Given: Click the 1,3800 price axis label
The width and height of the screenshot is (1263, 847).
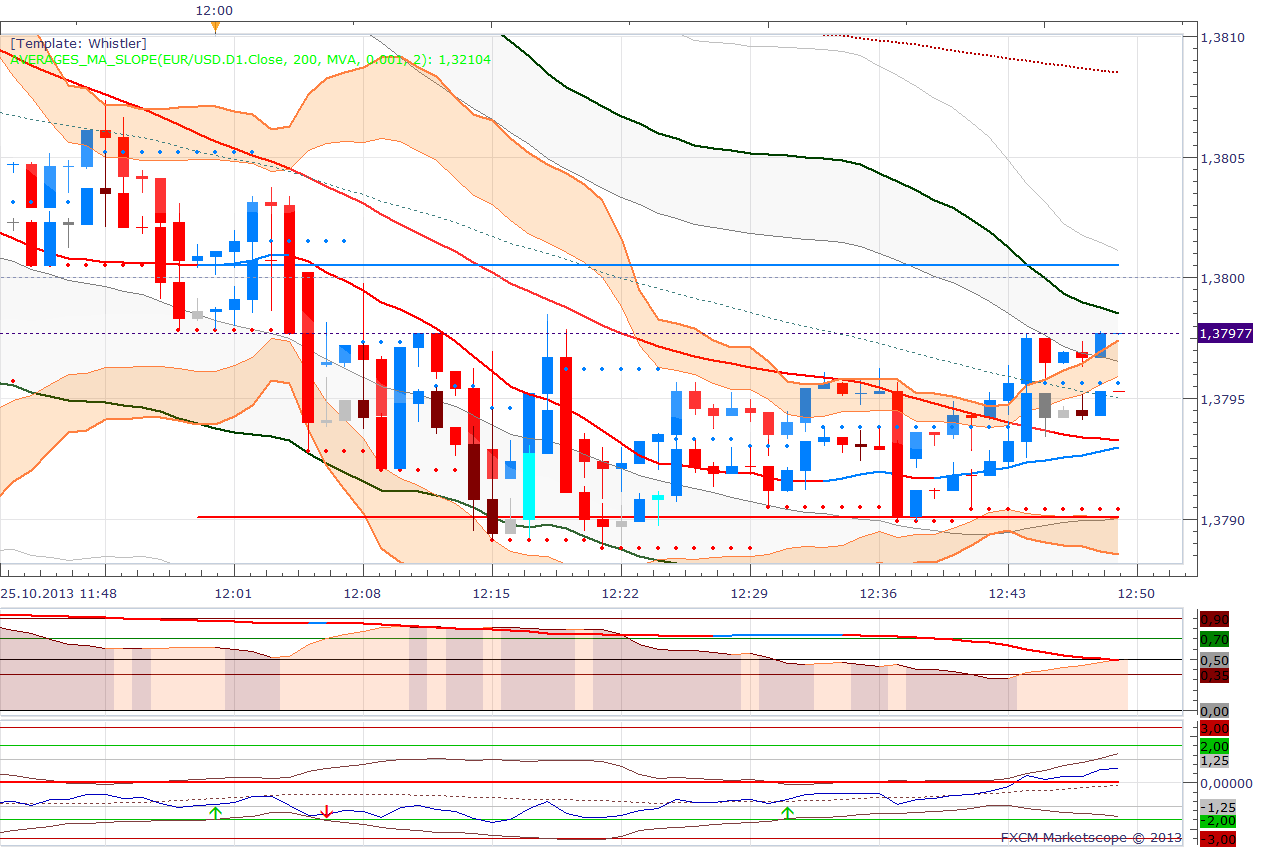Looking at the screenshot, I should [1223, 278].
